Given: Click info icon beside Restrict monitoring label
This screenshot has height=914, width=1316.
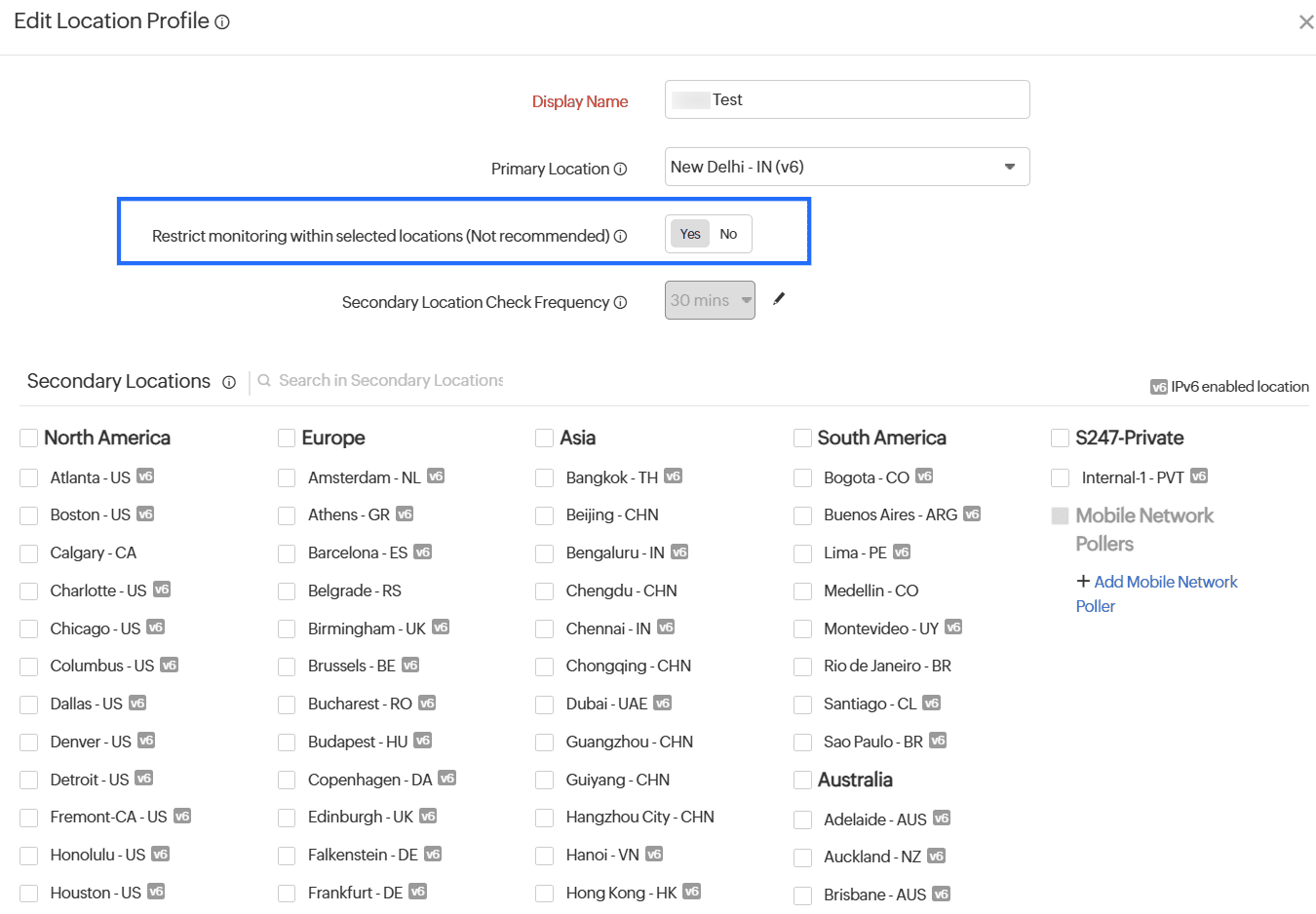Looking at the screenshot, I should pos(620,236).
